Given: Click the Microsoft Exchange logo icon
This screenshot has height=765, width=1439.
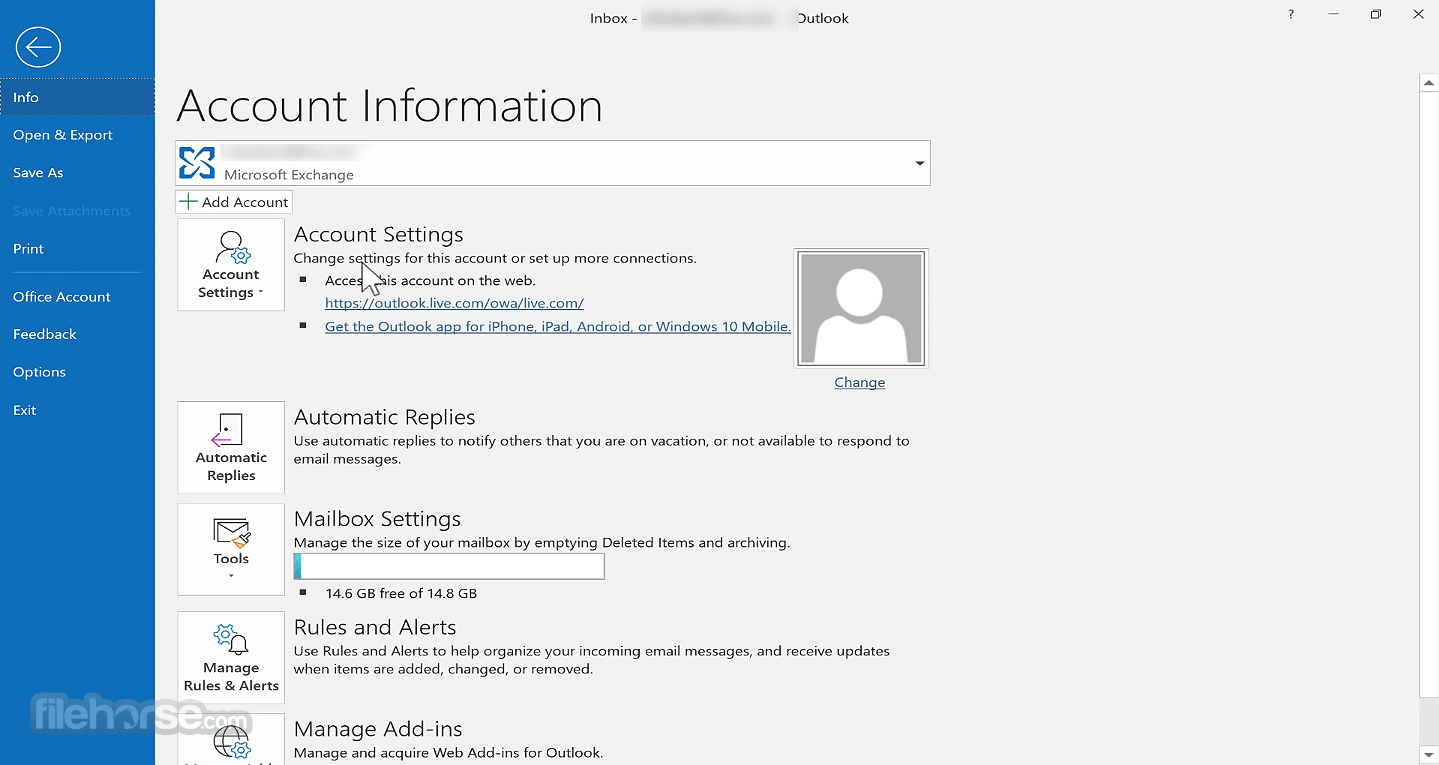Looking at the screenshot, I should [197, 162].
